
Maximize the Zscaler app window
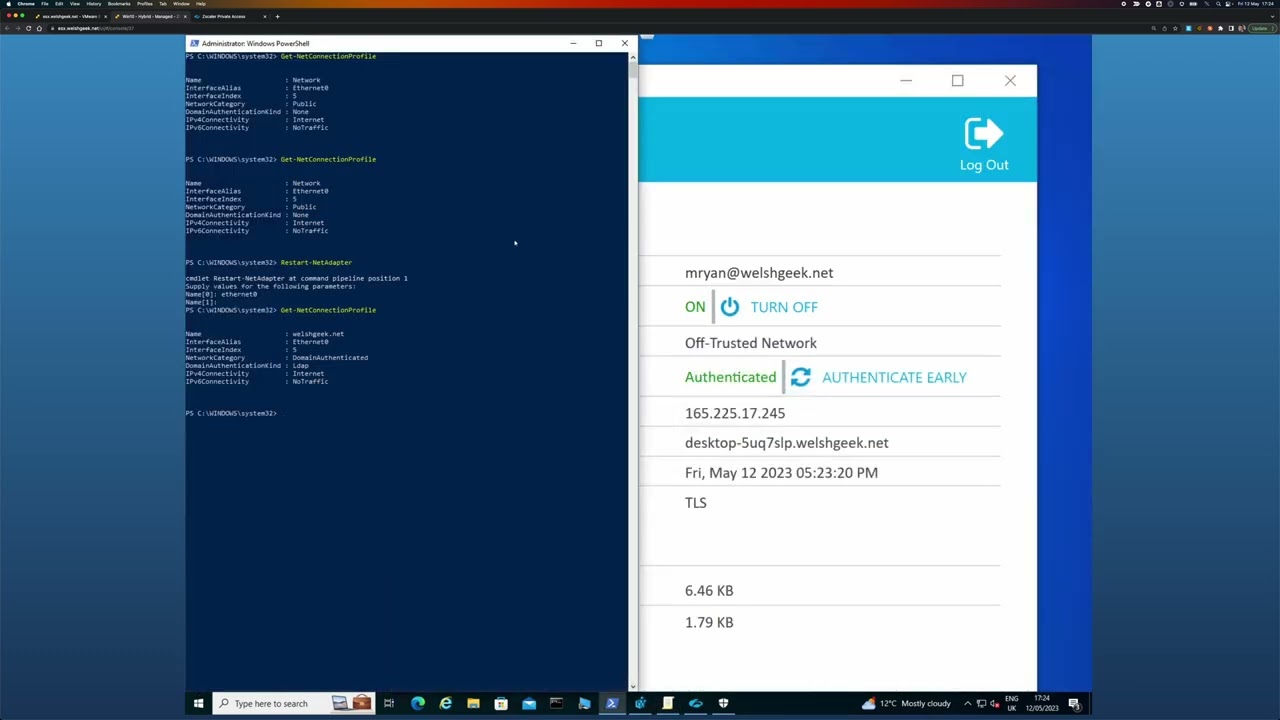[957, 80]
